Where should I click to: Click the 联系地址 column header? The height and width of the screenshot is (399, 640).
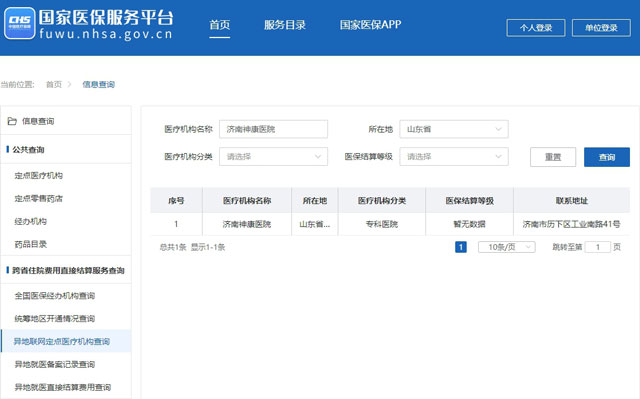[x=572, y=201]
